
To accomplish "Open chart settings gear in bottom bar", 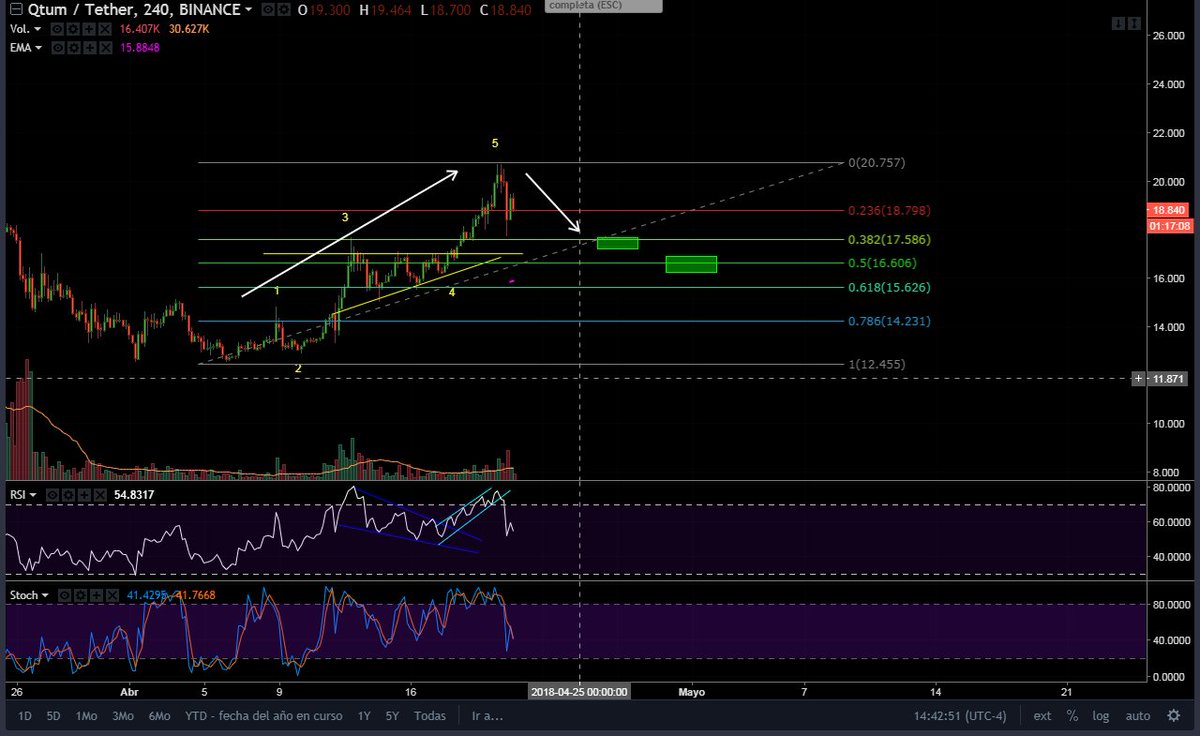I will (1174, 716).
